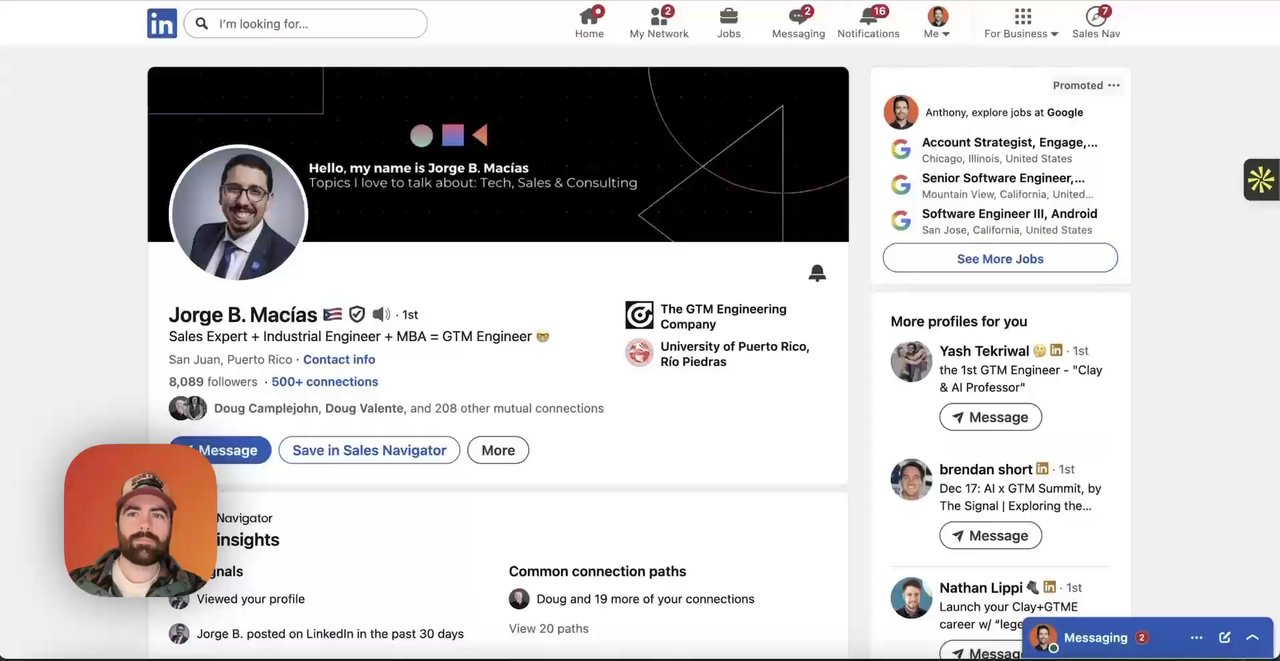Viewport: 1280px width, 661px height.
Task: Open brendan short's profile name
Action: 986,469
